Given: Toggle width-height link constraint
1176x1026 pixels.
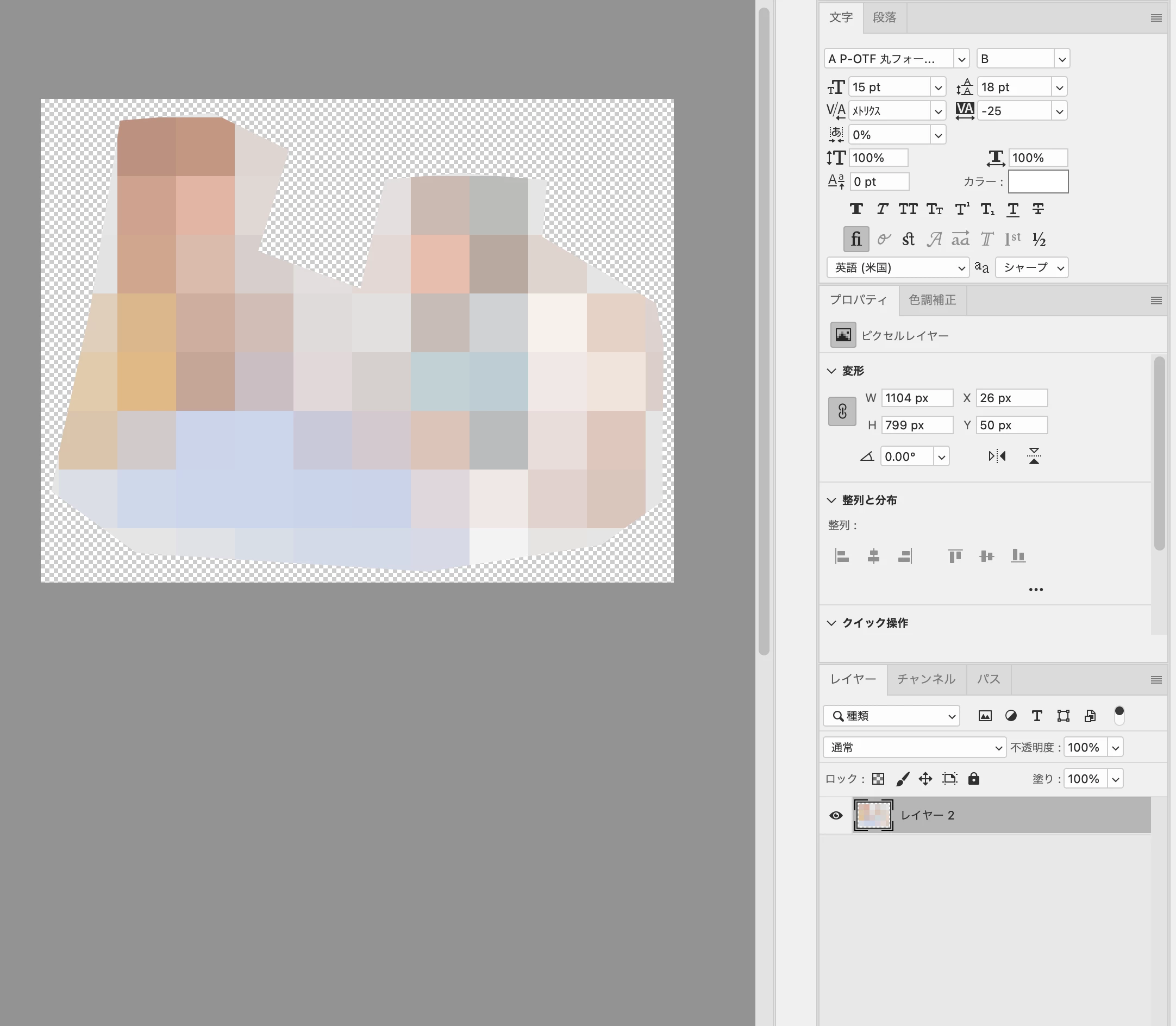Looking at the screenshot, I should 842,411.
